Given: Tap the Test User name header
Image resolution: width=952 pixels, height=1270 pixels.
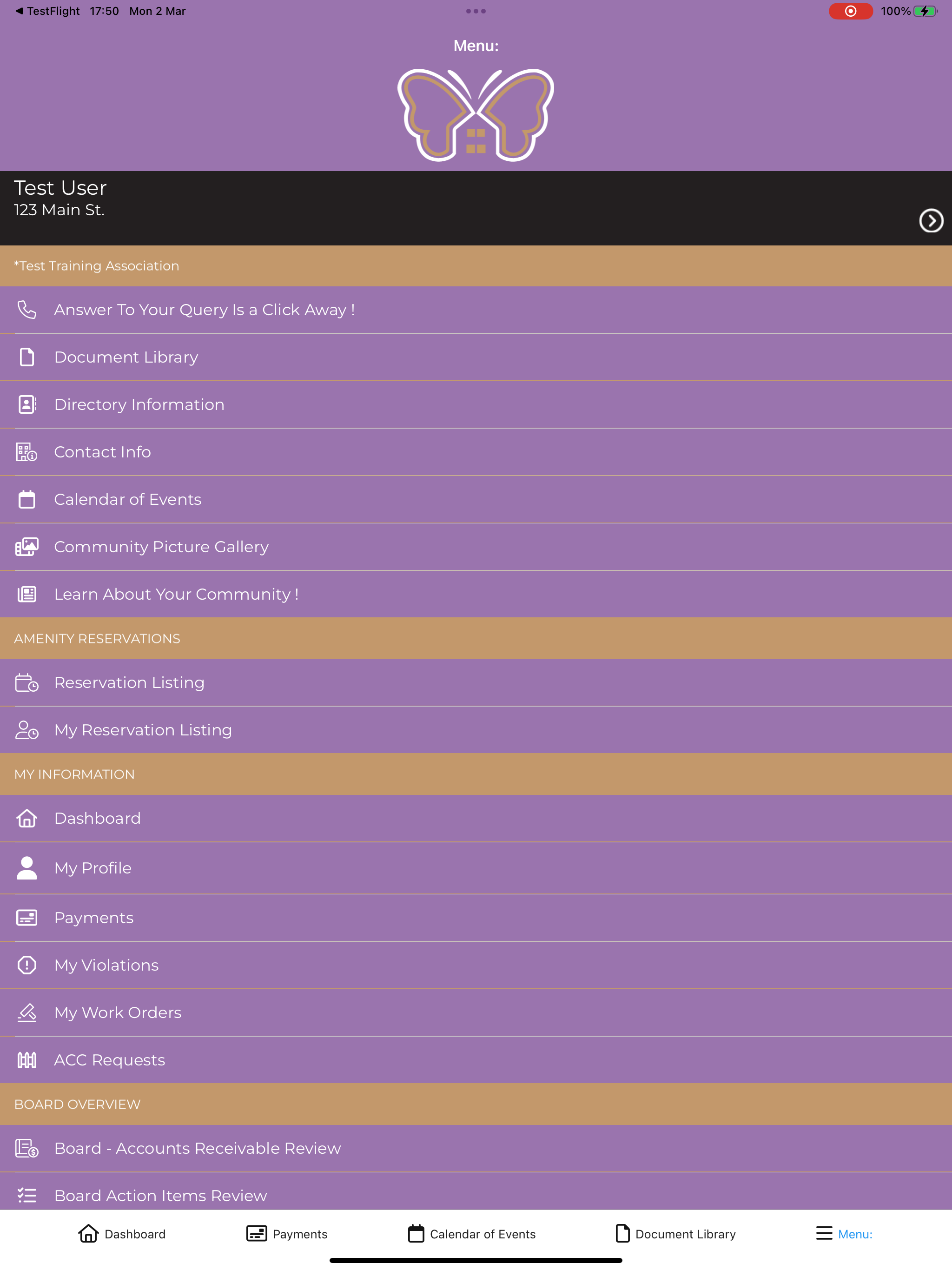Looking at the screenshot, I should point(60,188).
